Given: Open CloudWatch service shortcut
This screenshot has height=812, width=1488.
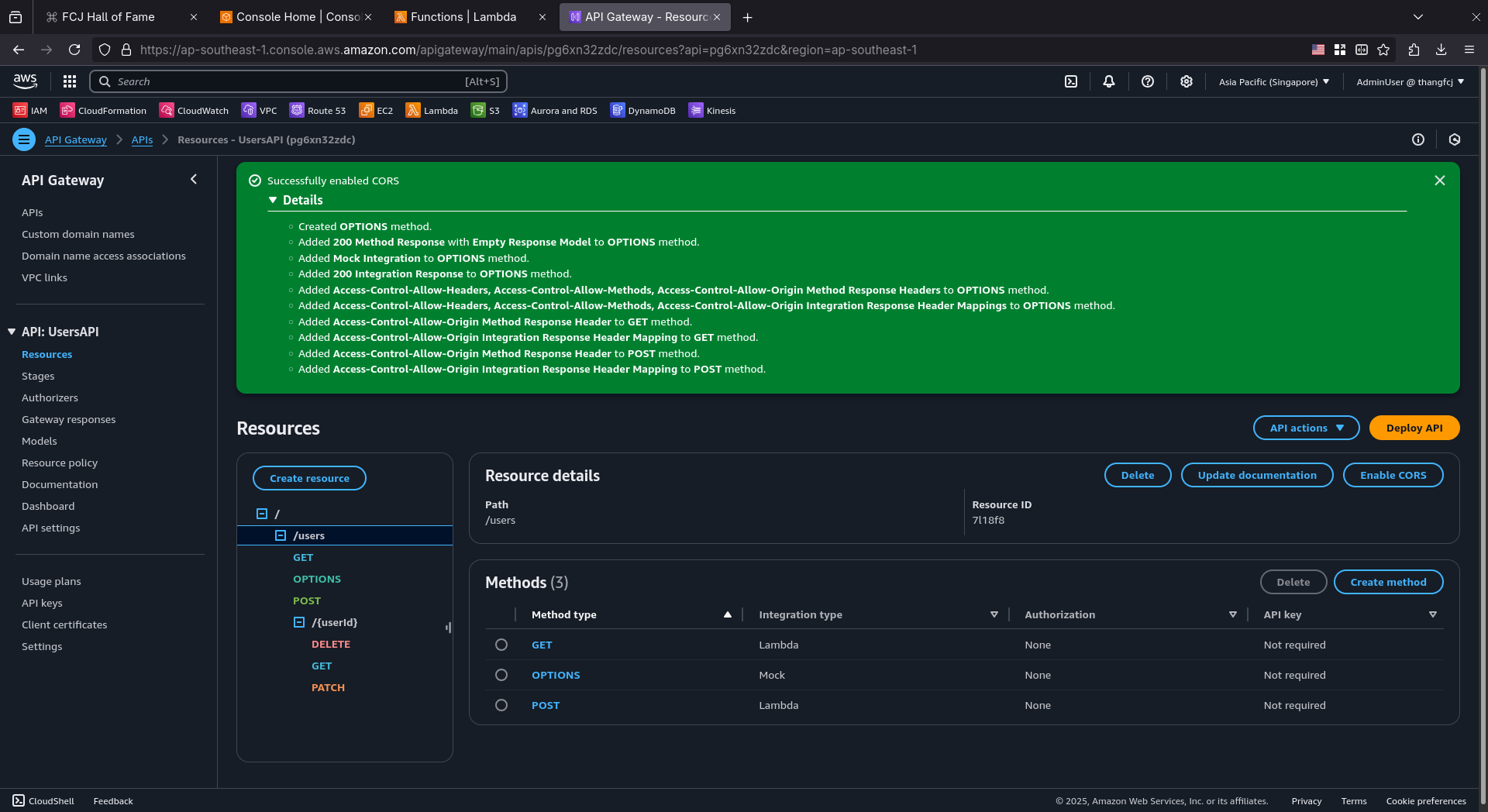Looking at the screenshot, I should (x=194, y=111).
